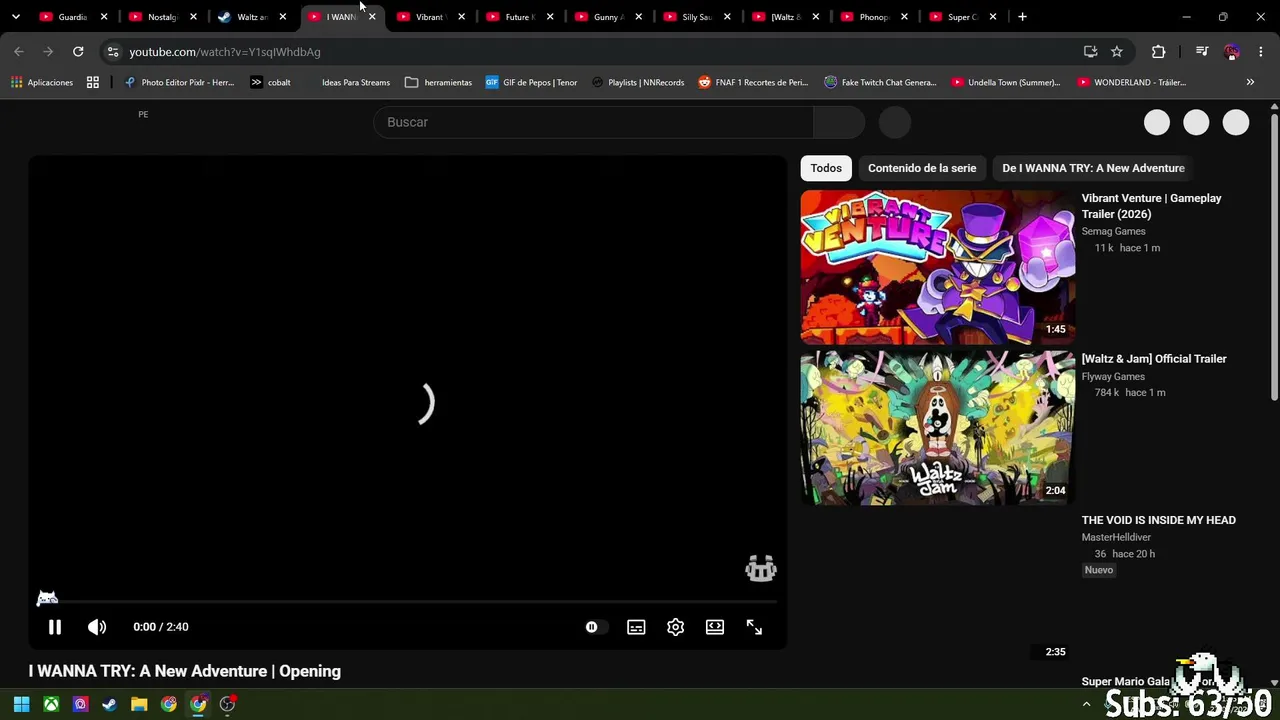Open the Windows Start menu
The image size is (1280, 720).
coord(21,704)
